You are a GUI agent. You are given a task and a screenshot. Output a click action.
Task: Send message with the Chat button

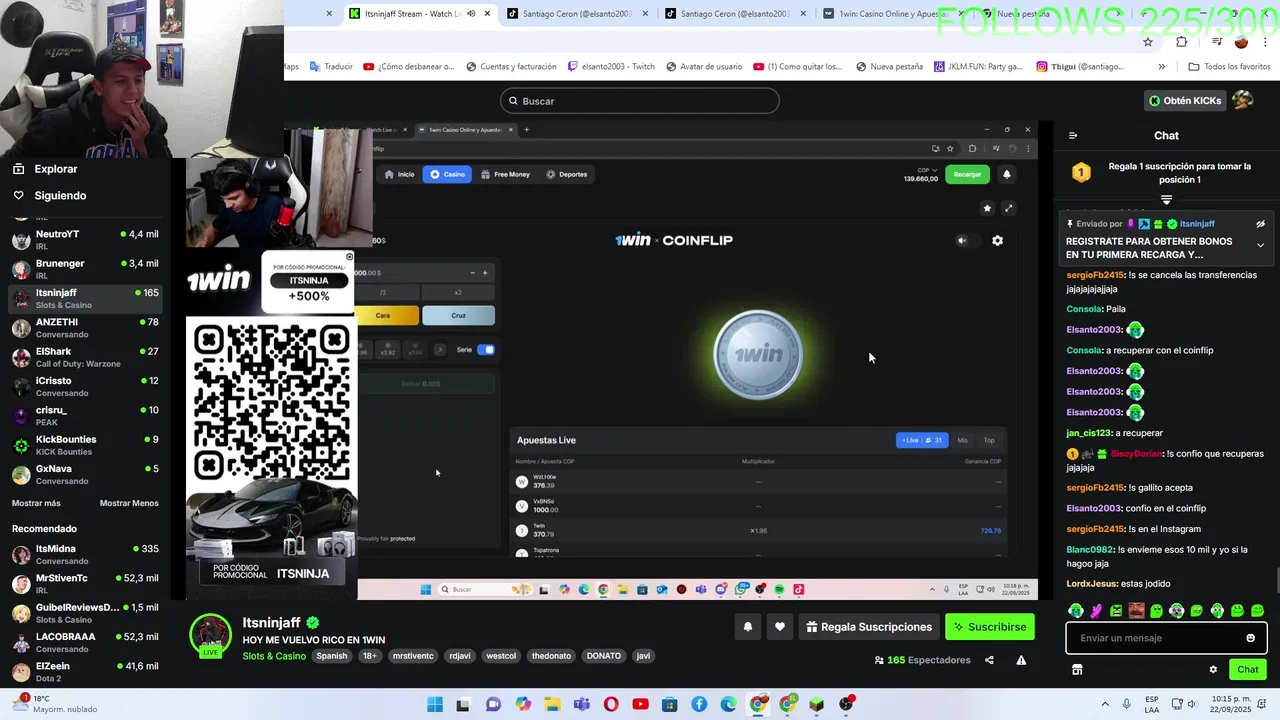click(1248, 670)
